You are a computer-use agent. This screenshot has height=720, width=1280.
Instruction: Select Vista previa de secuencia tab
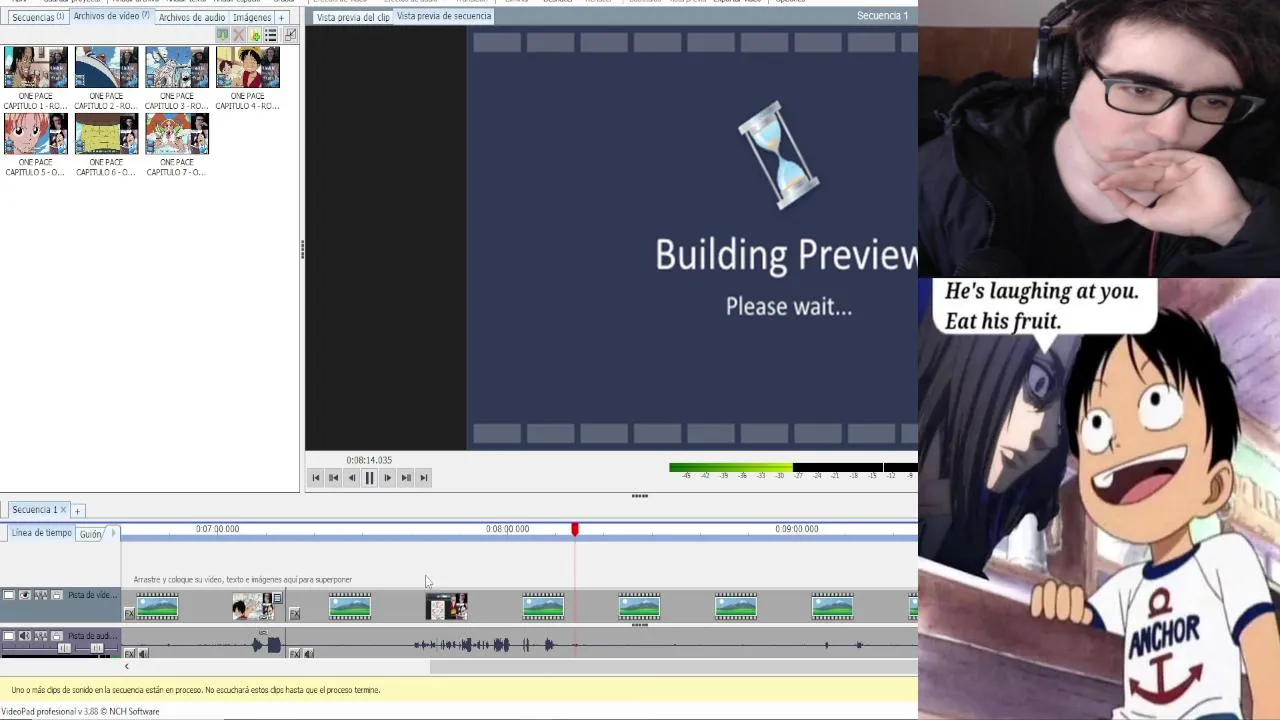point(444,16)
